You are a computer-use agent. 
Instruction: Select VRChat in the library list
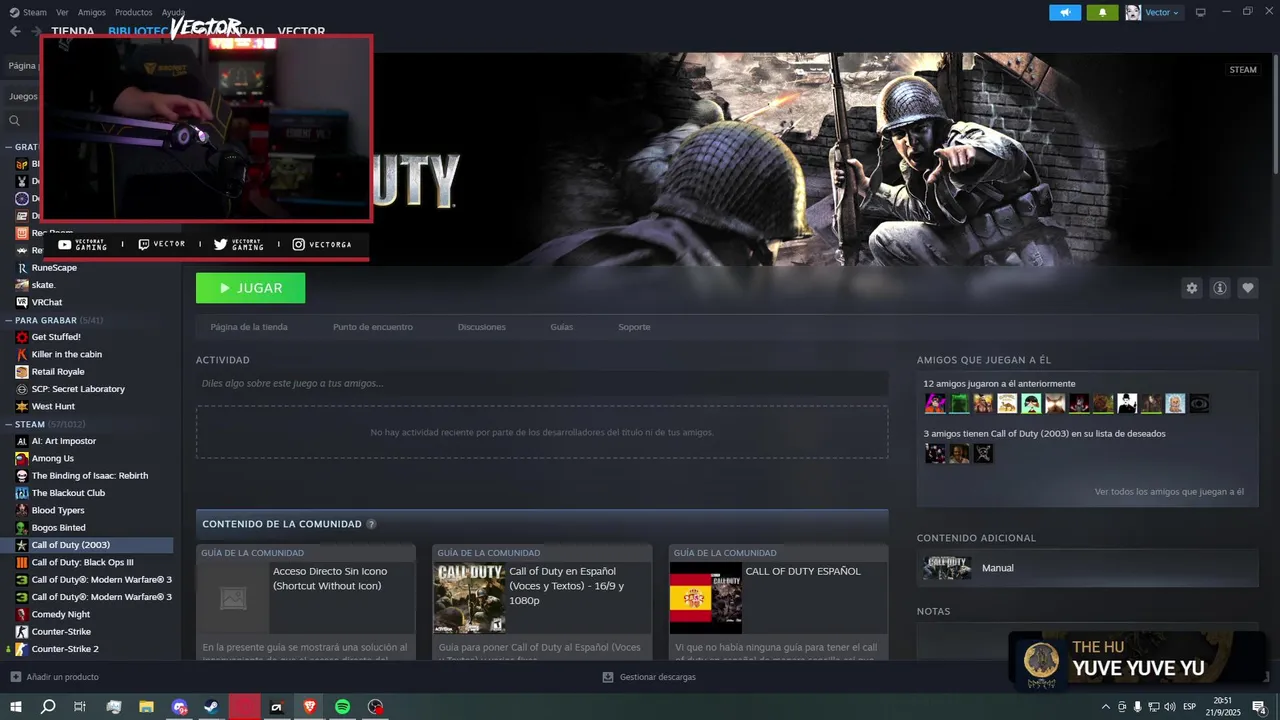[x=47, y=302]
